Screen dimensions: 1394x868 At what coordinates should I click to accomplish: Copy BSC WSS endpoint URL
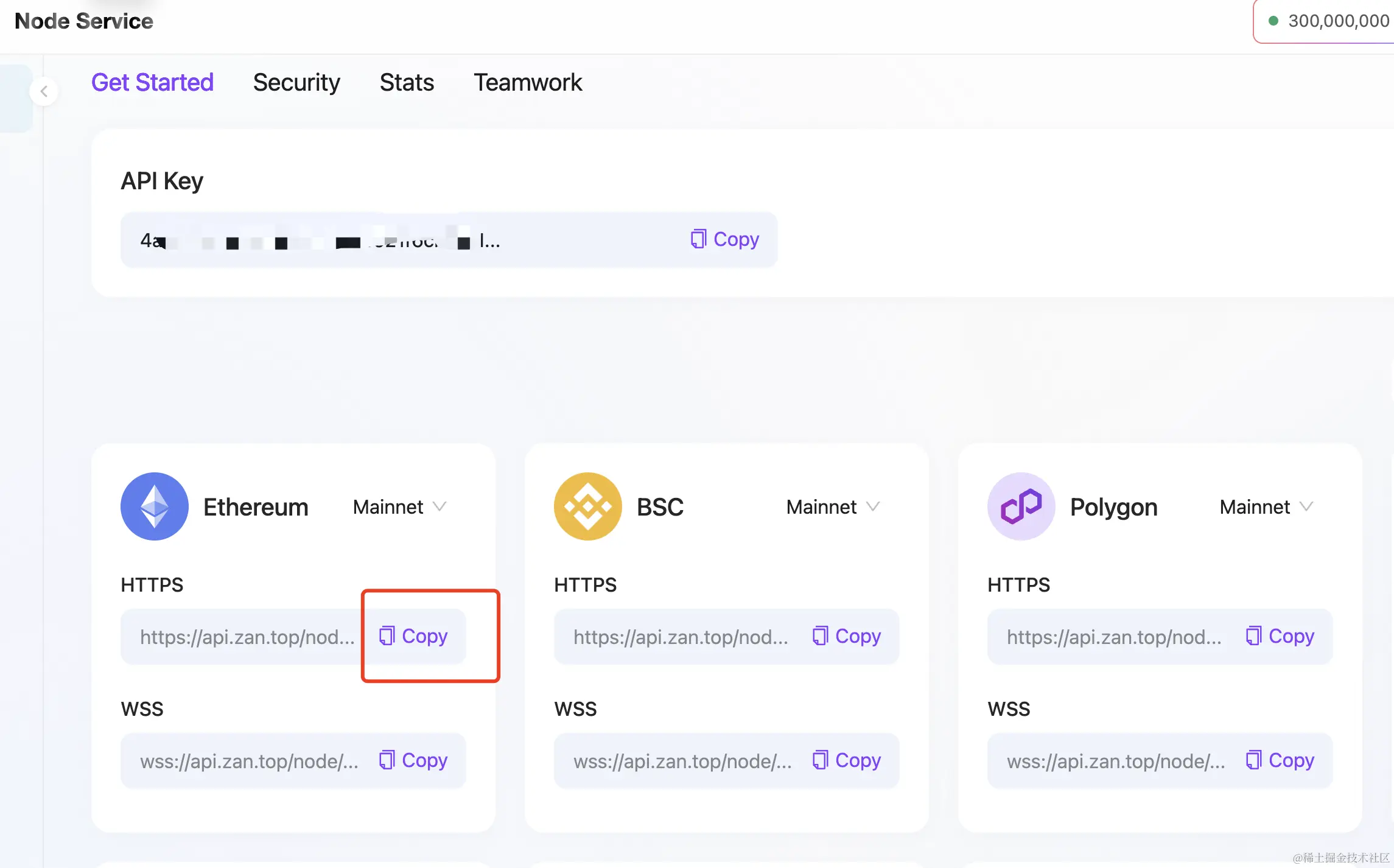[x=847, y=760]
